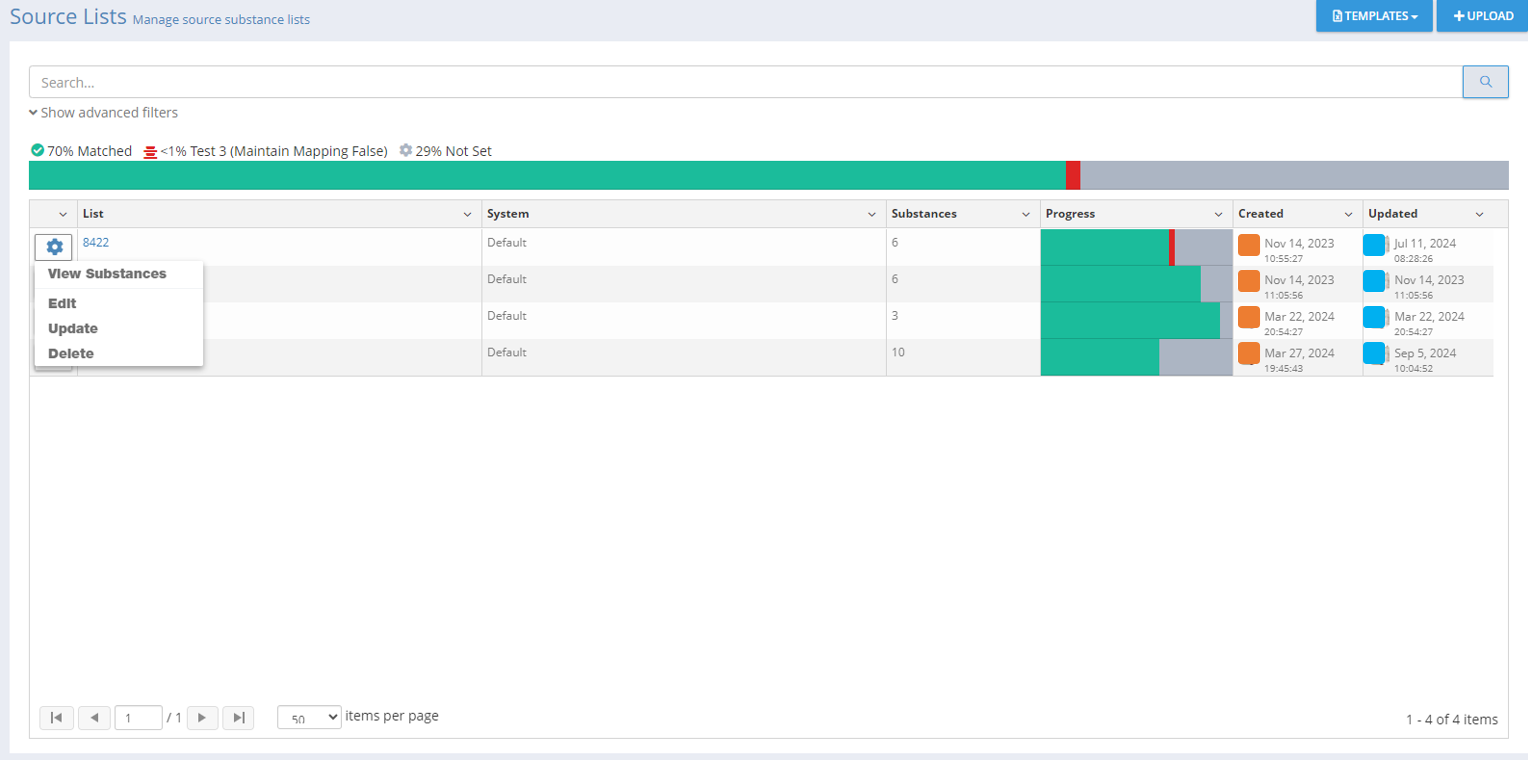Expand Show advanced filters
This screenshot has width=1528, height=766.
point(104,113)
